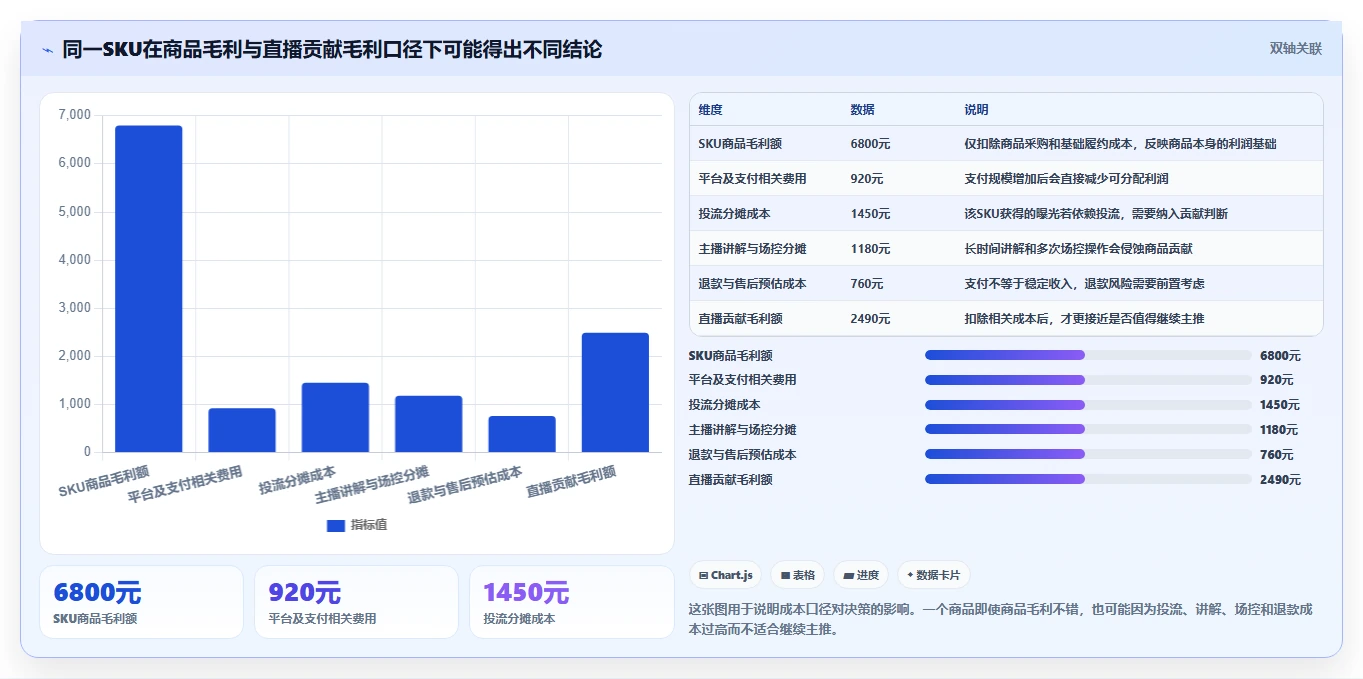This screenshot has width=1363, height=679.
Task: Click table cell SKU商品毛利额
Action: coord(740,144)
